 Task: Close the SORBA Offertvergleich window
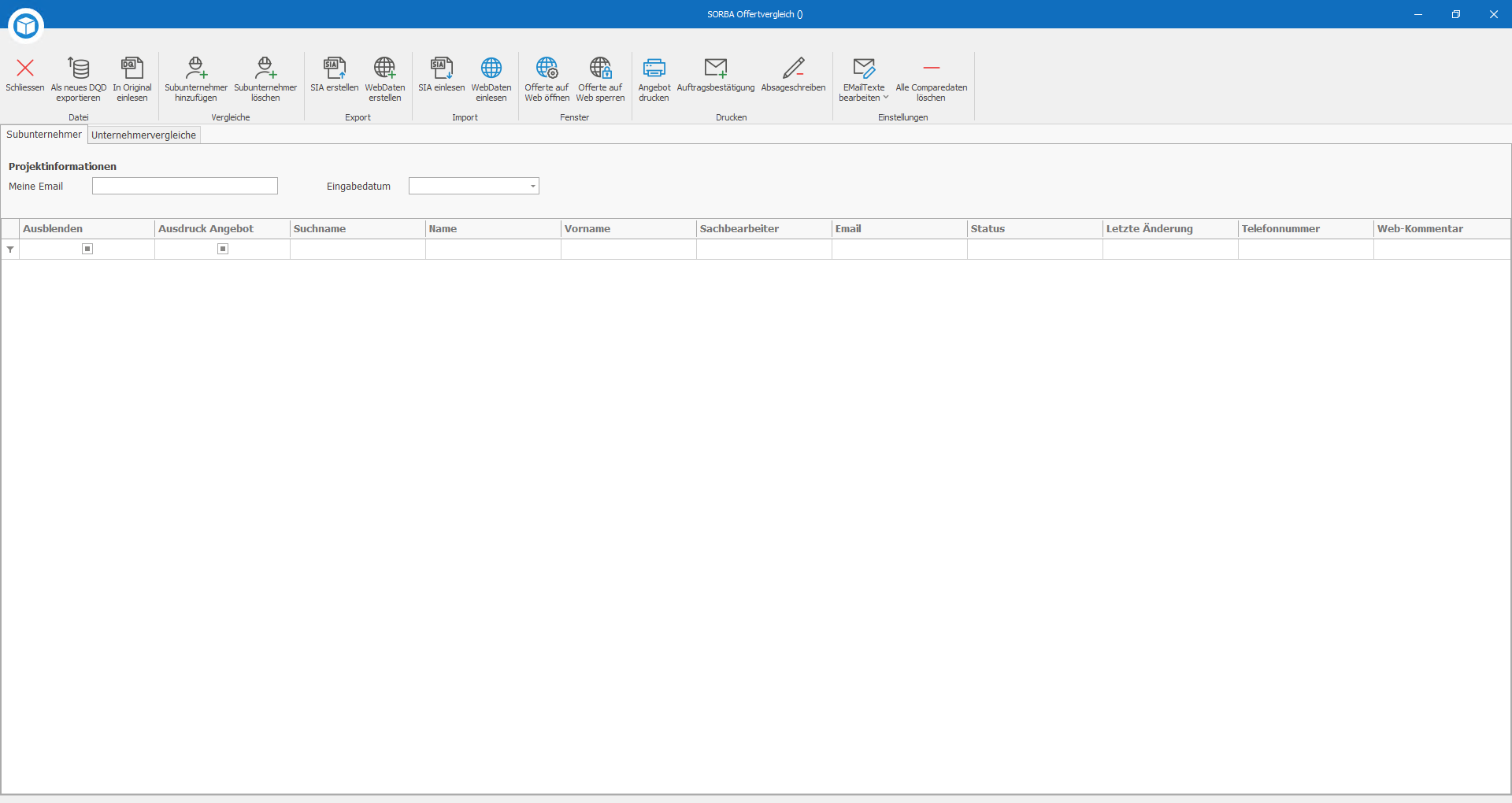1493,14
